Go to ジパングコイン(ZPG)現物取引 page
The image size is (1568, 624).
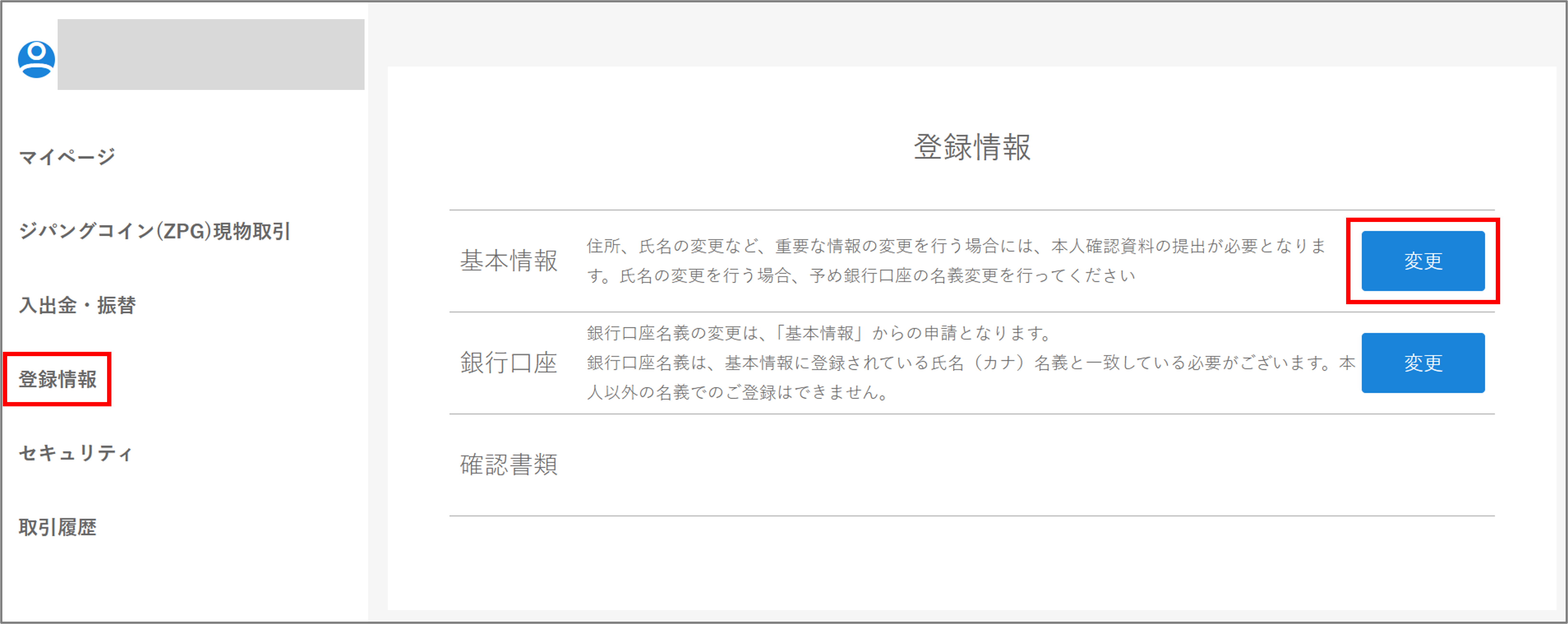tap(155, 231)
